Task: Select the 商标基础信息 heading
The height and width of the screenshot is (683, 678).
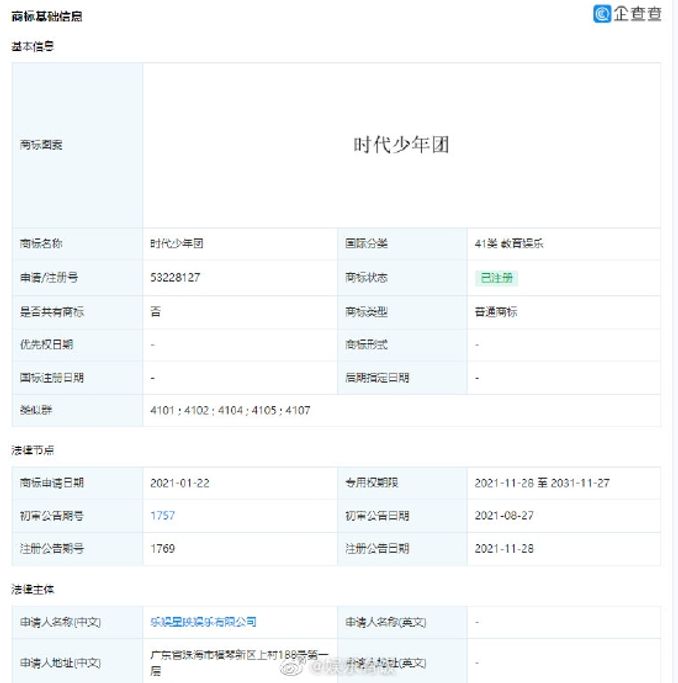Action: point(47,17)
